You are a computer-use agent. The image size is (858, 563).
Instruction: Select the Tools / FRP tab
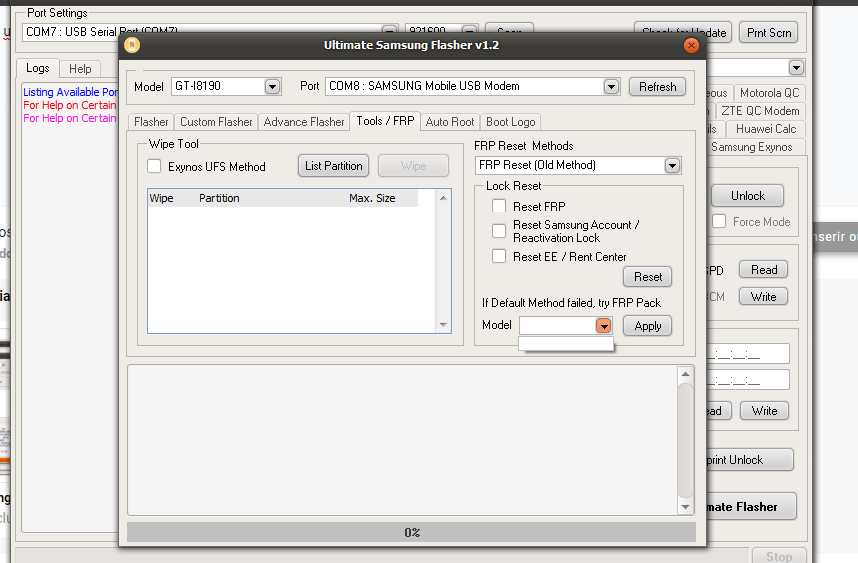coord(385,121)
